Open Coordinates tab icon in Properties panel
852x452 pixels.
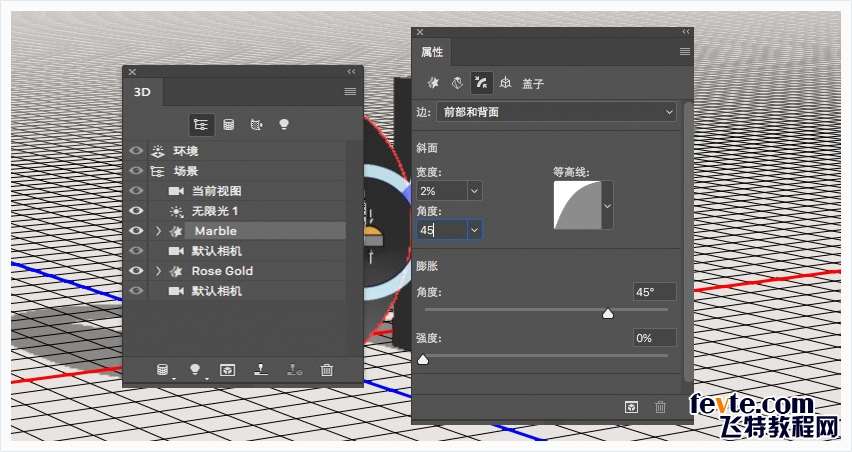(x=505, y=83)
